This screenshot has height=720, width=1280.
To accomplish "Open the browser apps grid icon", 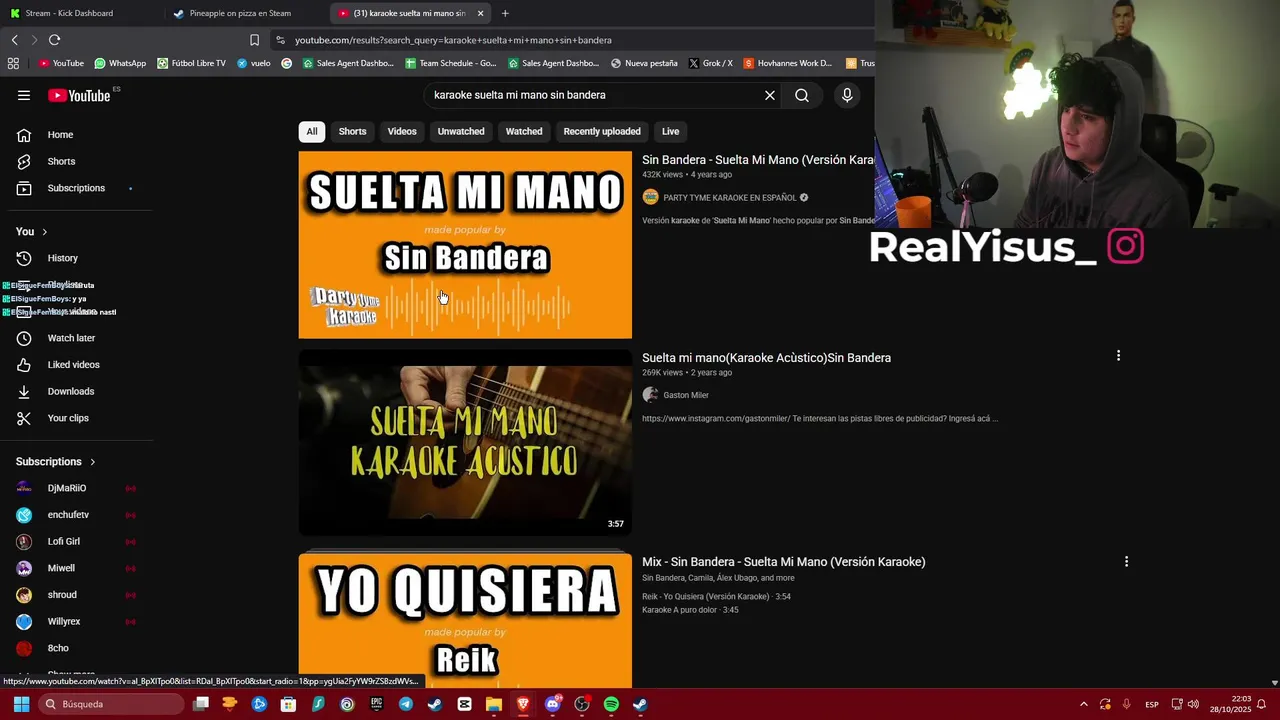I will (x=13, y=63).
